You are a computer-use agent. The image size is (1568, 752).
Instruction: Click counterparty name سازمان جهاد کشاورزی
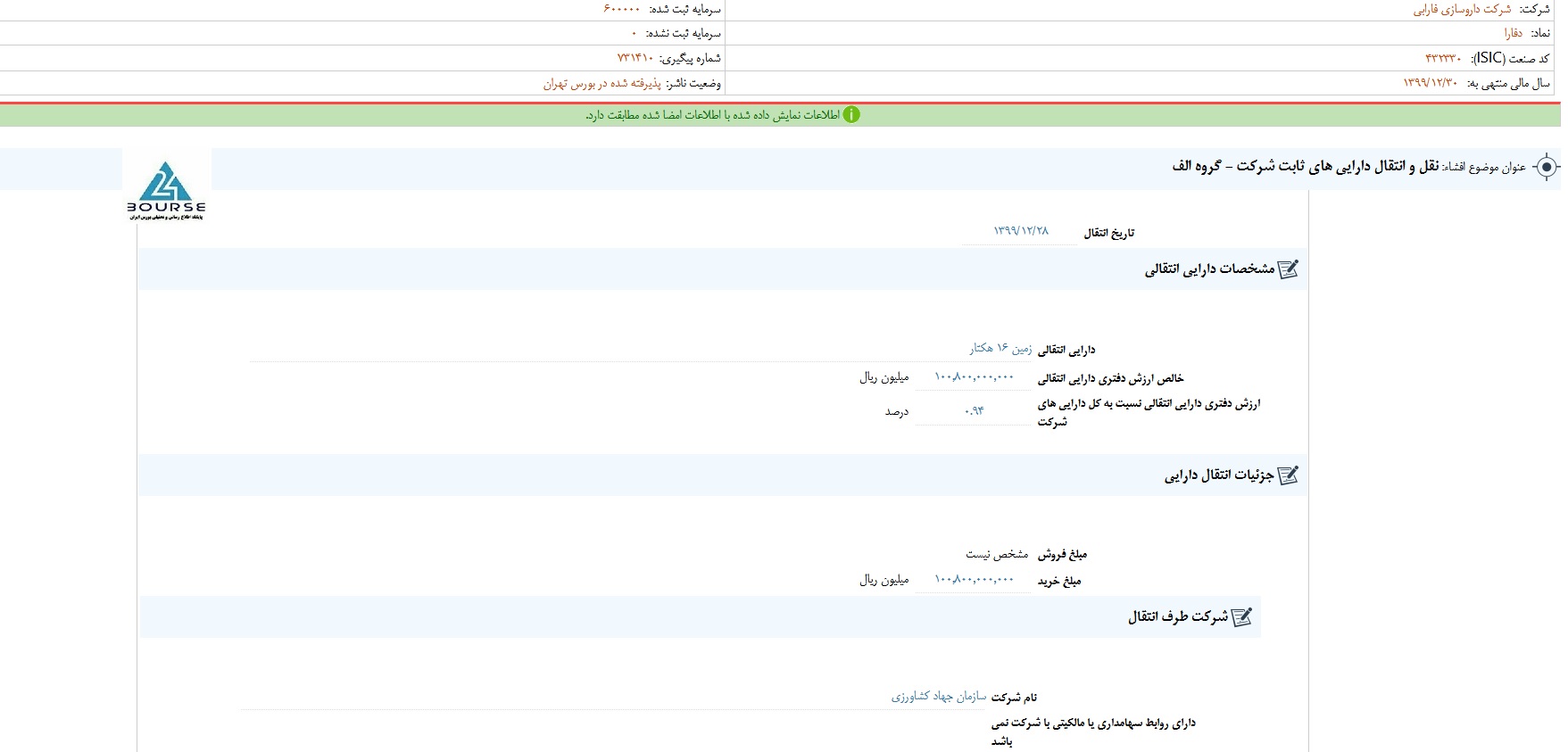(939, 696)
